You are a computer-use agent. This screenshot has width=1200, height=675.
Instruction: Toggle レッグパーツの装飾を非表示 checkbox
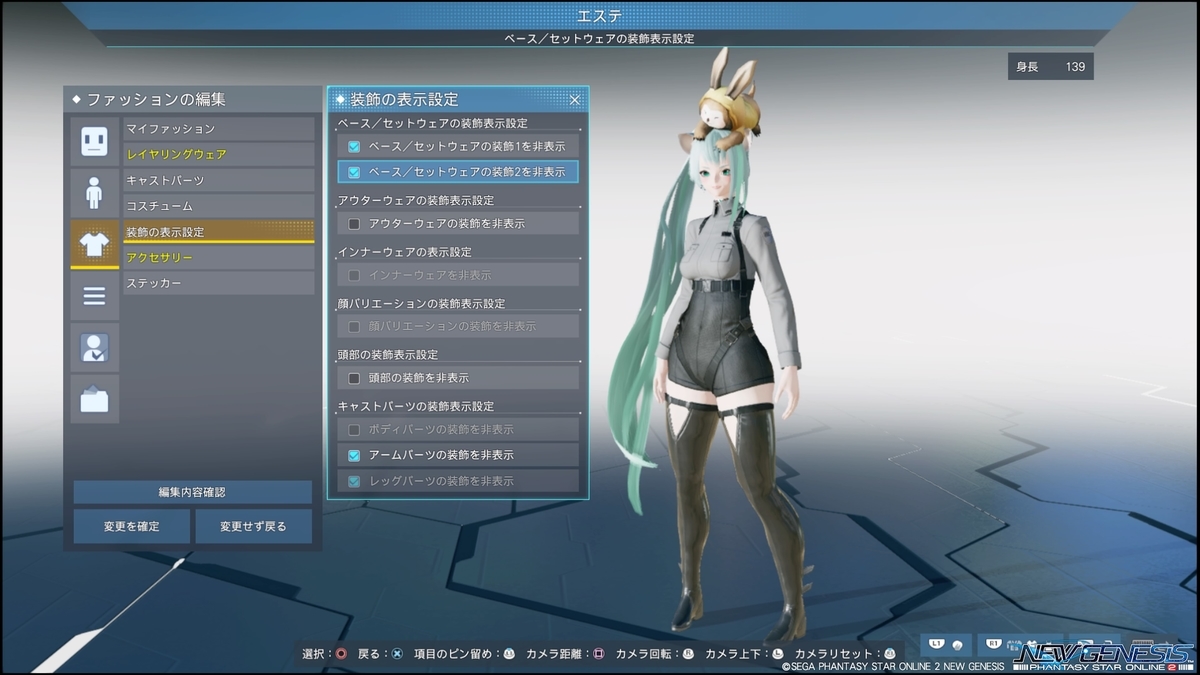tap(354, 481)
